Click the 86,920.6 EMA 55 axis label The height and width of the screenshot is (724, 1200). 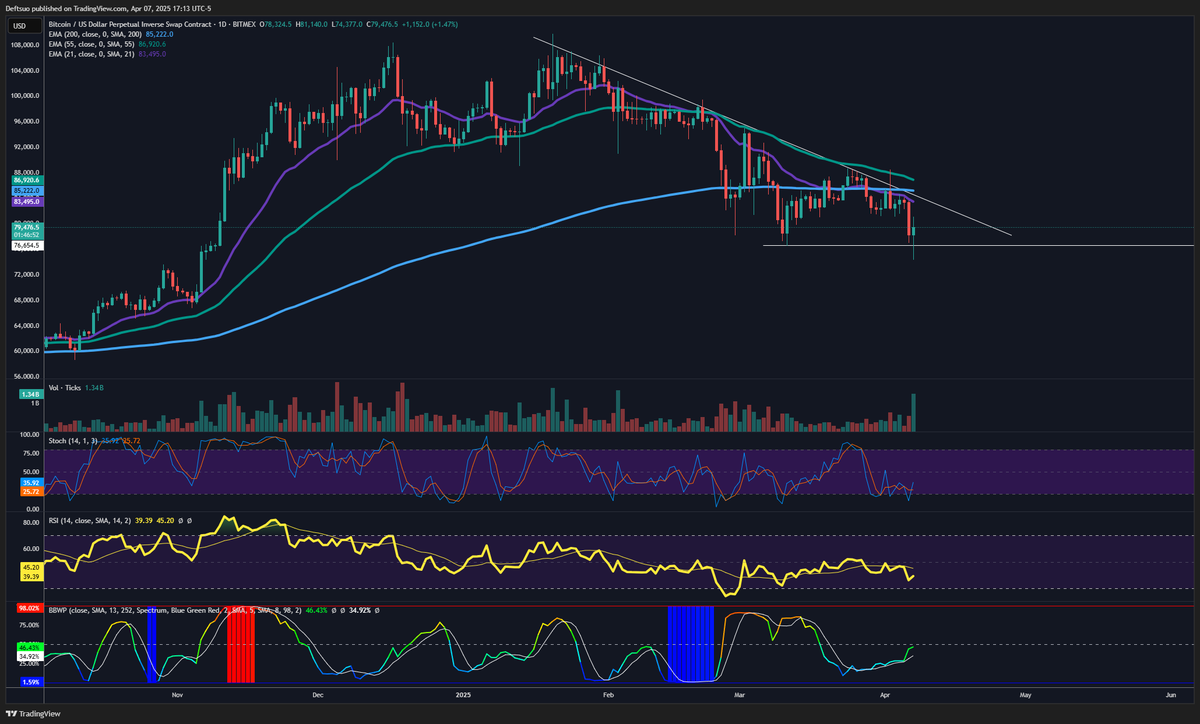pyautogui.click(x=26, y=180)
